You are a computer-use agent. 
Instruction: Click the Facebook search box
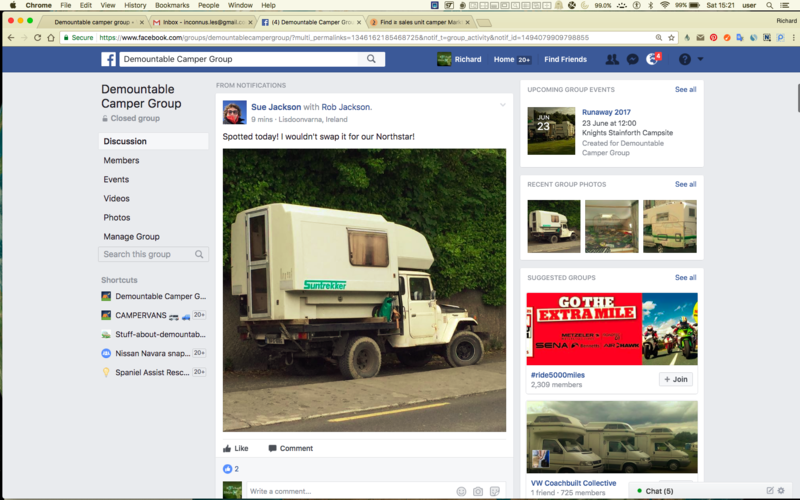(239, 59)
